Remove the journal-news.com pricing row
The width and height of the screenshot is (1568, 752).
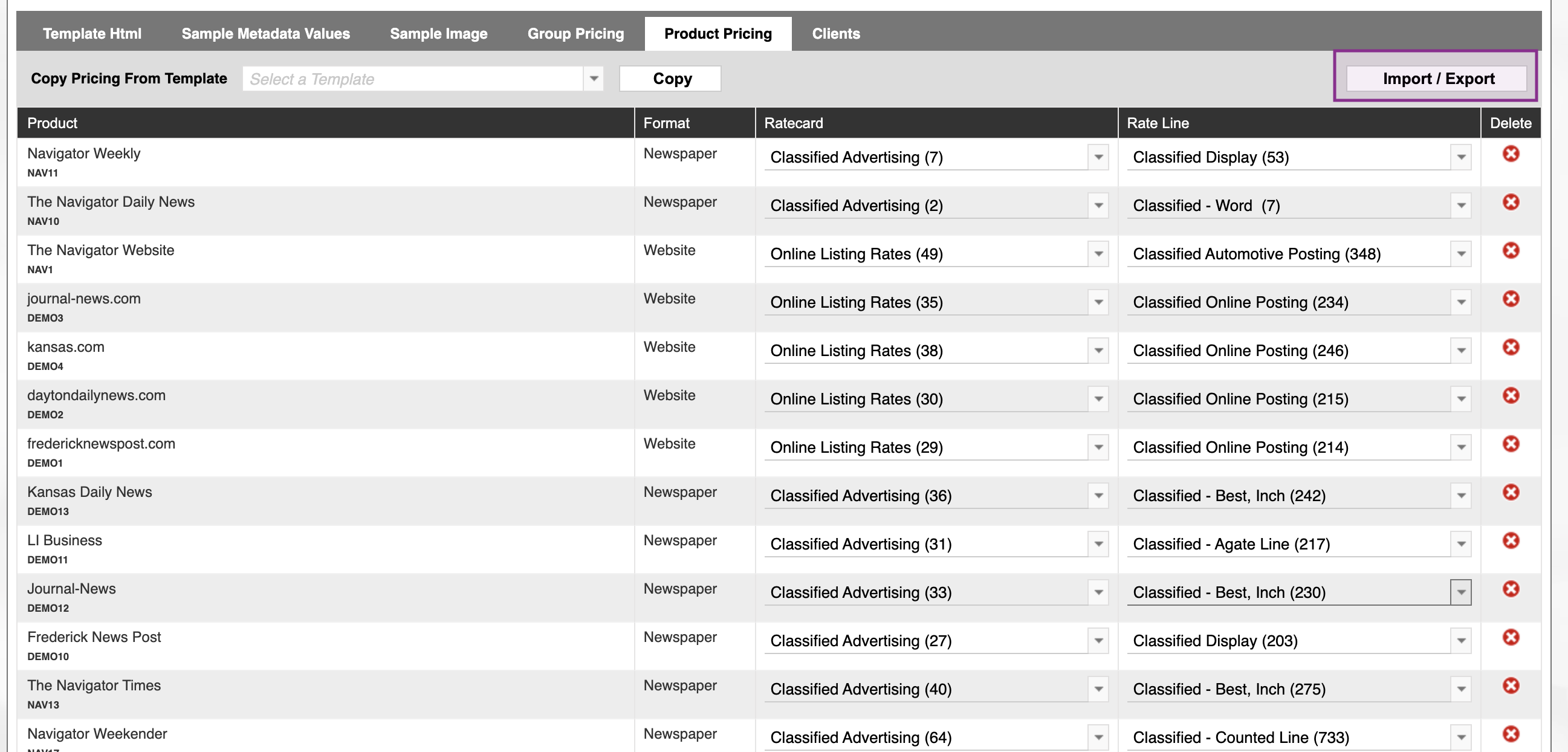tap(1510, 299)
